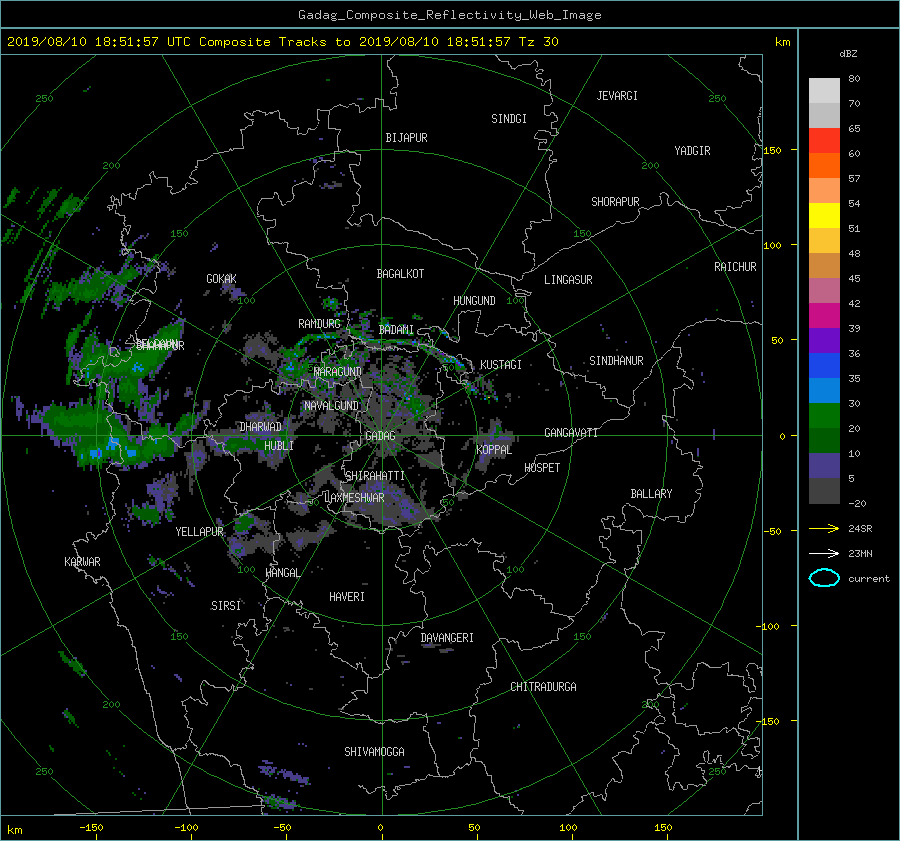Image resolution: width=900 pixels, height=841 pixels.
Task: Click the SHIRAHATTI city label
Action: pyautogui.click(x=375, y=476)
